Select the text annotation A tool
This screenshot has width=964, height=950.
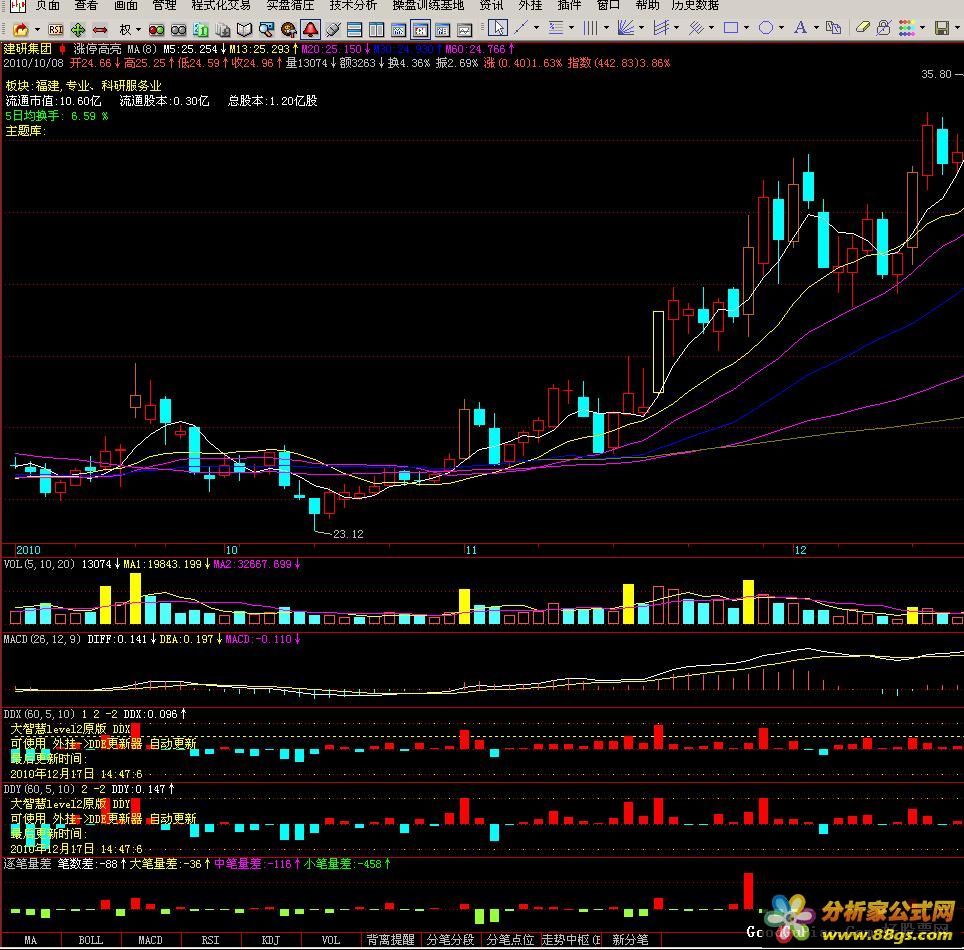800,28
